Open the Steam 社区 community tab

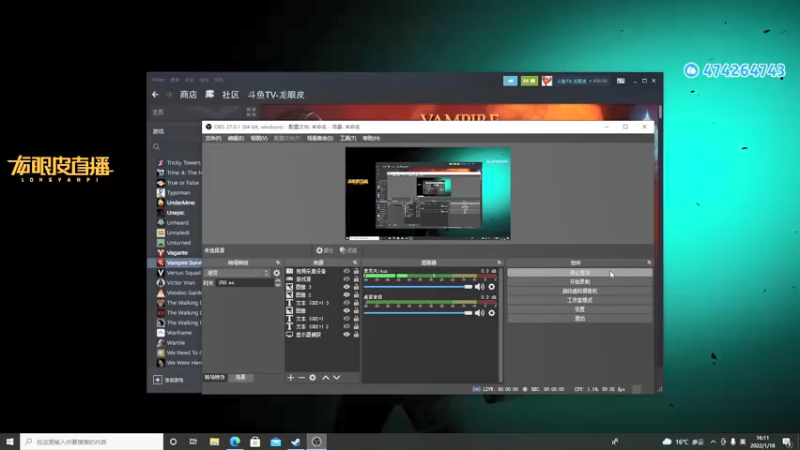tap(231, 94)
